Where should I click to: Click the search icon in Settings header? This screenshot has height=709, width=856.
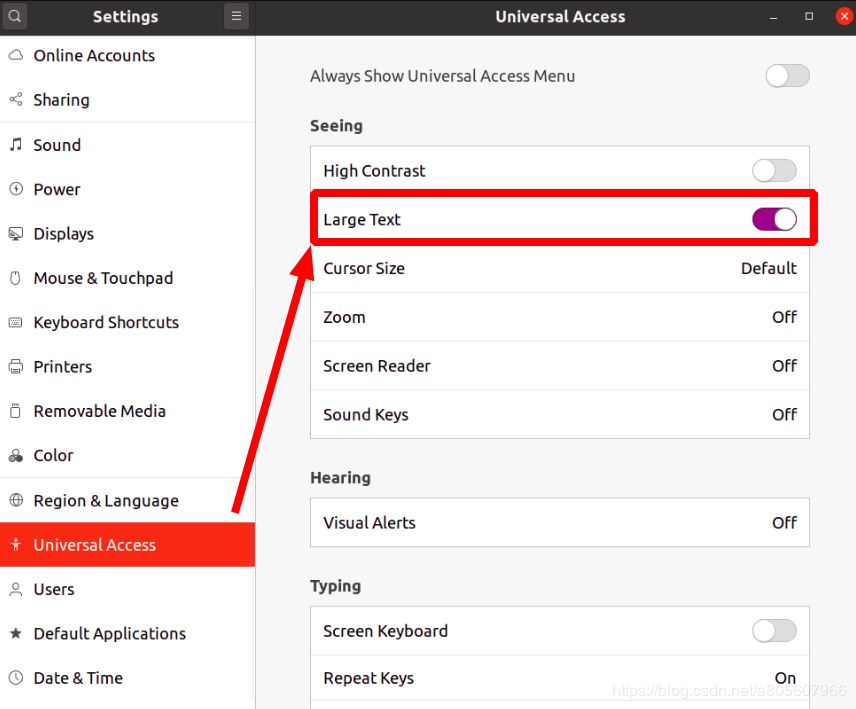(15, 16)
